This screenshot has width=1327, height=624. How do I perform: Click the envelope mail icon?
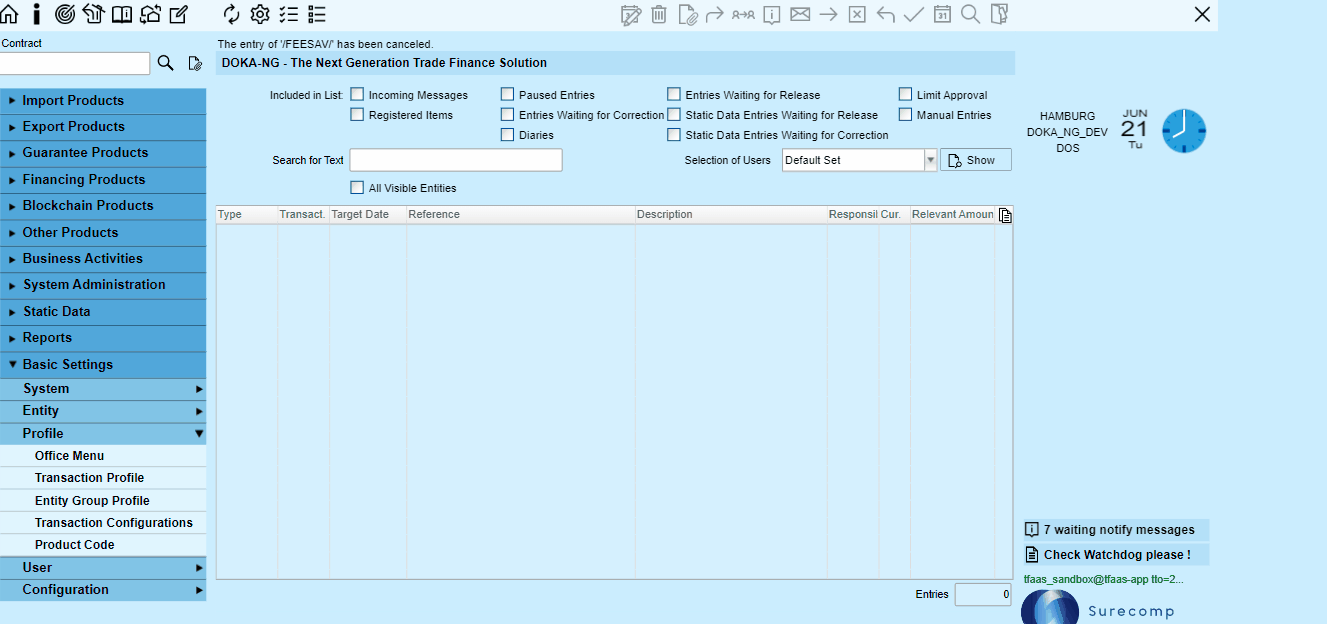(800, 14)
